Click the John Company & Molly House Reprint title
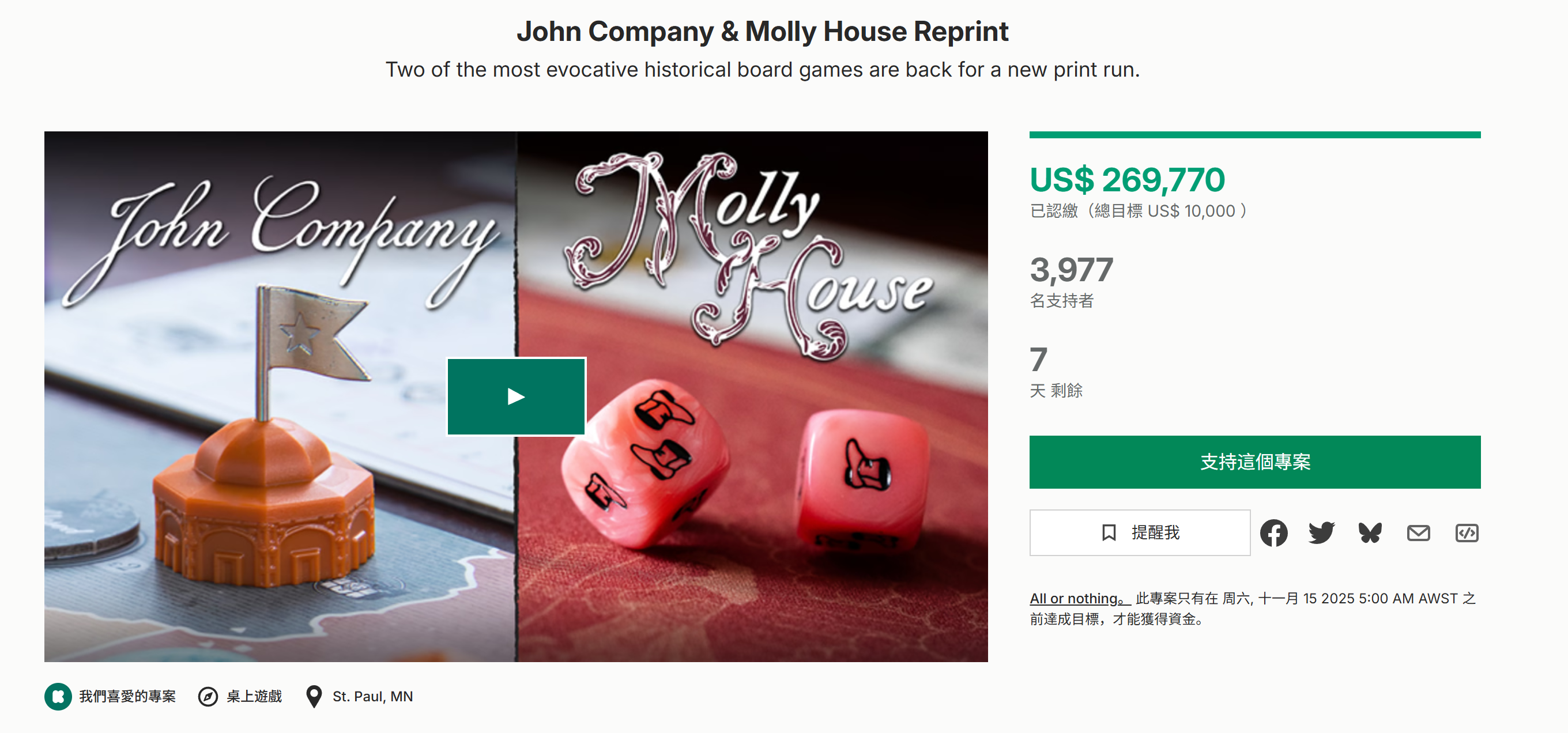 point(762,32)
